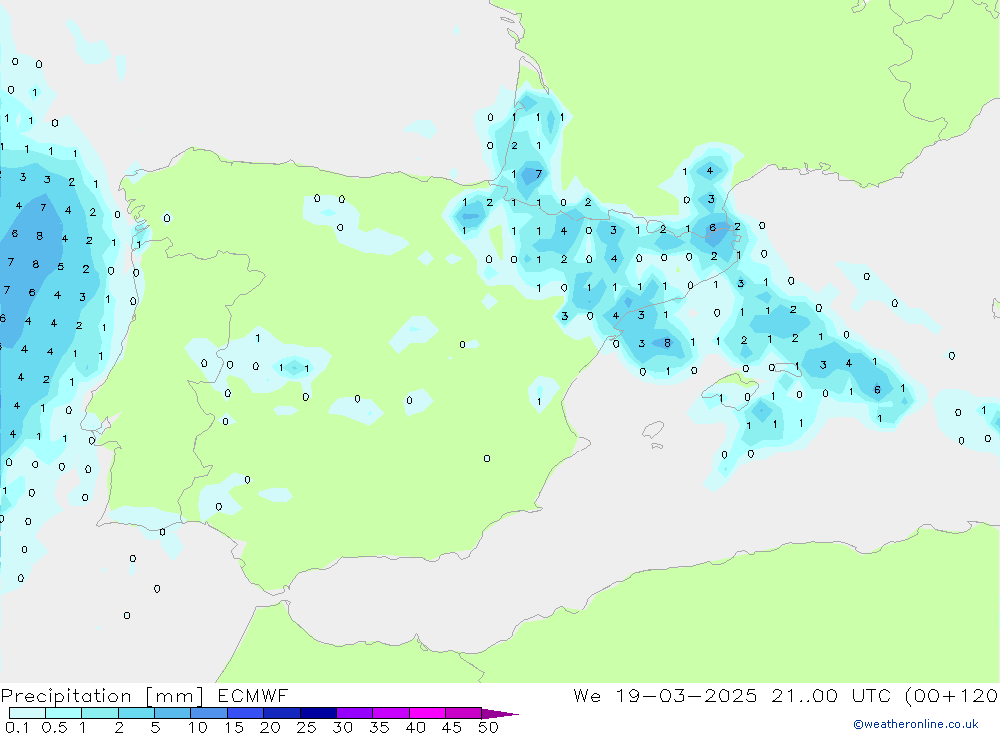Click the weatheronline.co.uk copyright link
Image resolution: width=1000 pixels, height=733 pixels.
915,724
